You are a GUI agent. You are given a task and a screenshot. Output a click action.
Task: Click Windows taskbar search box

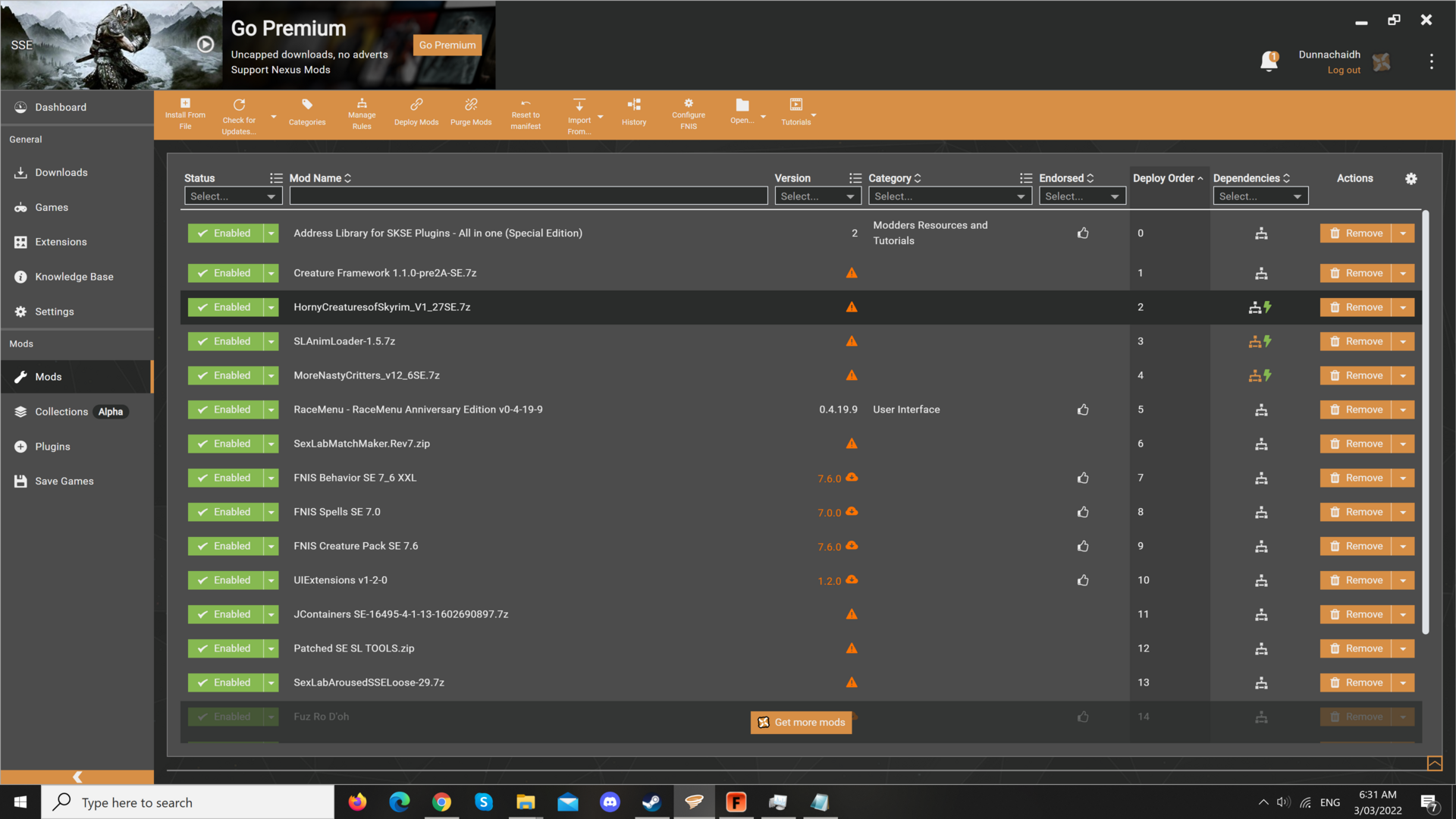tap(188, 802)
